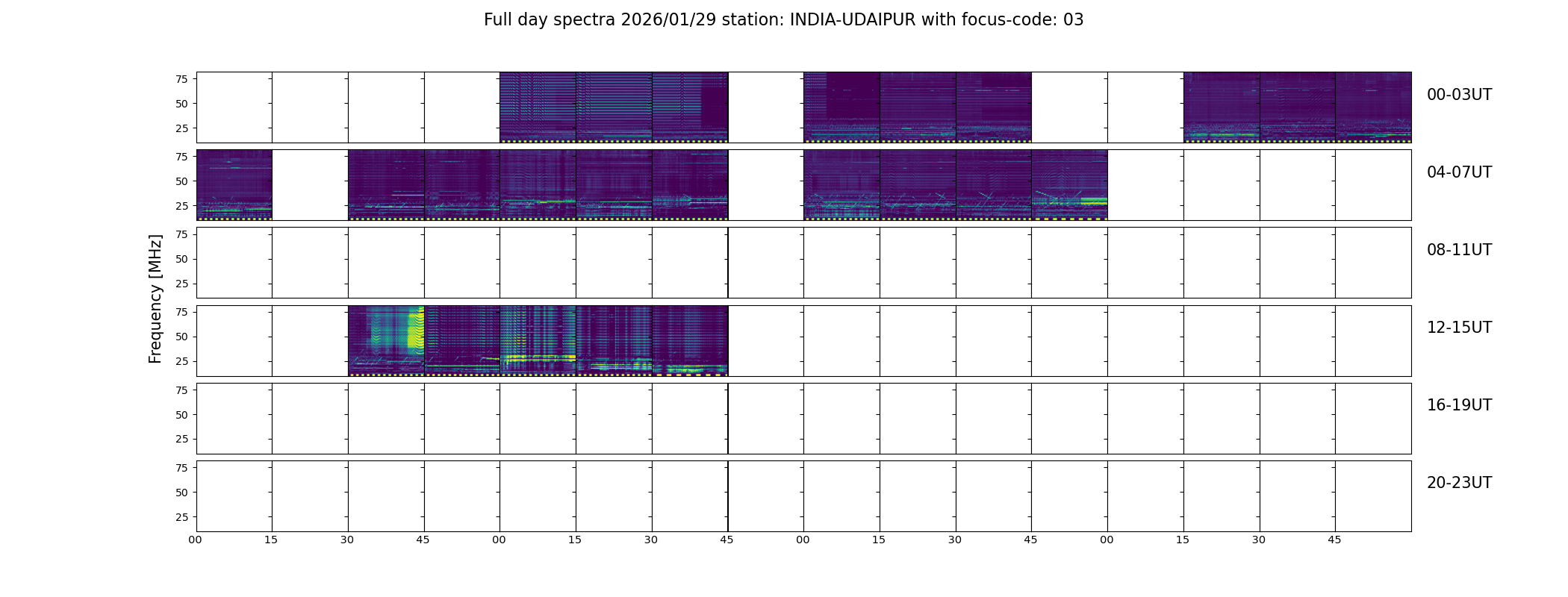This screenshot has width=1568, height=597.
Task: Open the 04:30 UT spectrum panel in 04-07UT row
Action: [386, 185]
